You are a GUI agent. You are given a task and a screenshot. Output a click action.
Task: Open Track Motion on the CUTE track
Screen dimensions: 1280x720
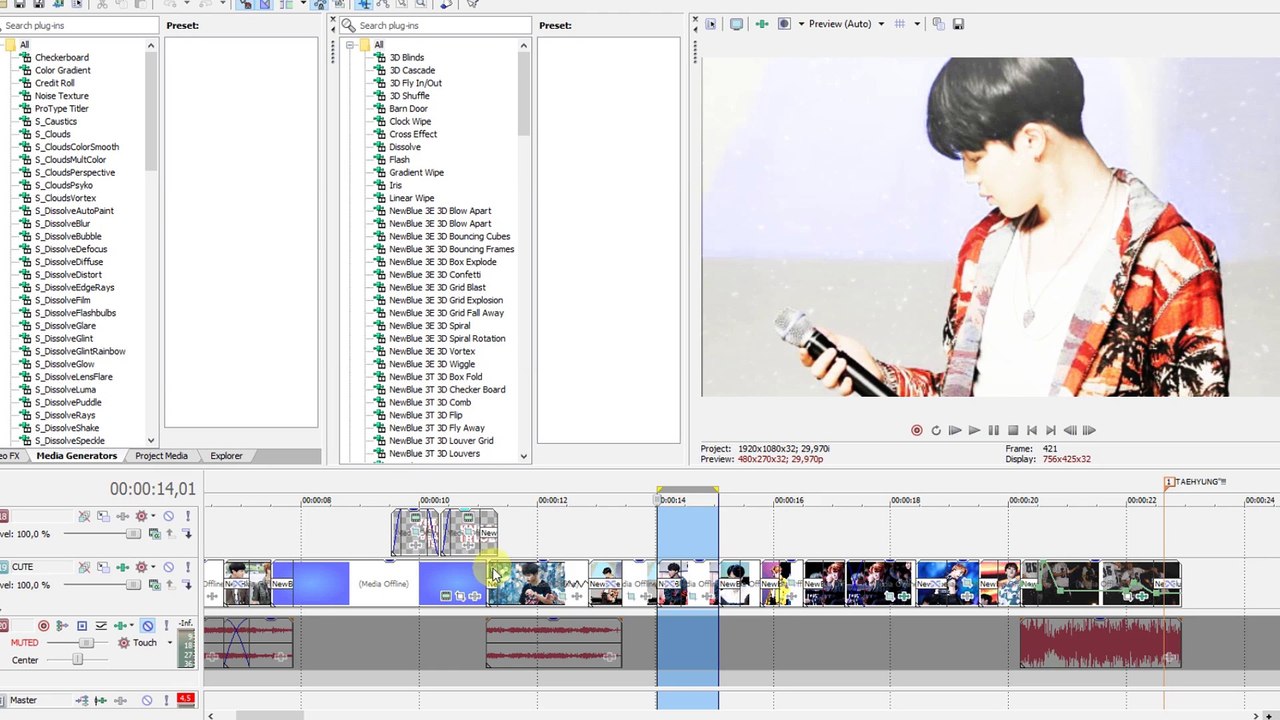point(103,567)
